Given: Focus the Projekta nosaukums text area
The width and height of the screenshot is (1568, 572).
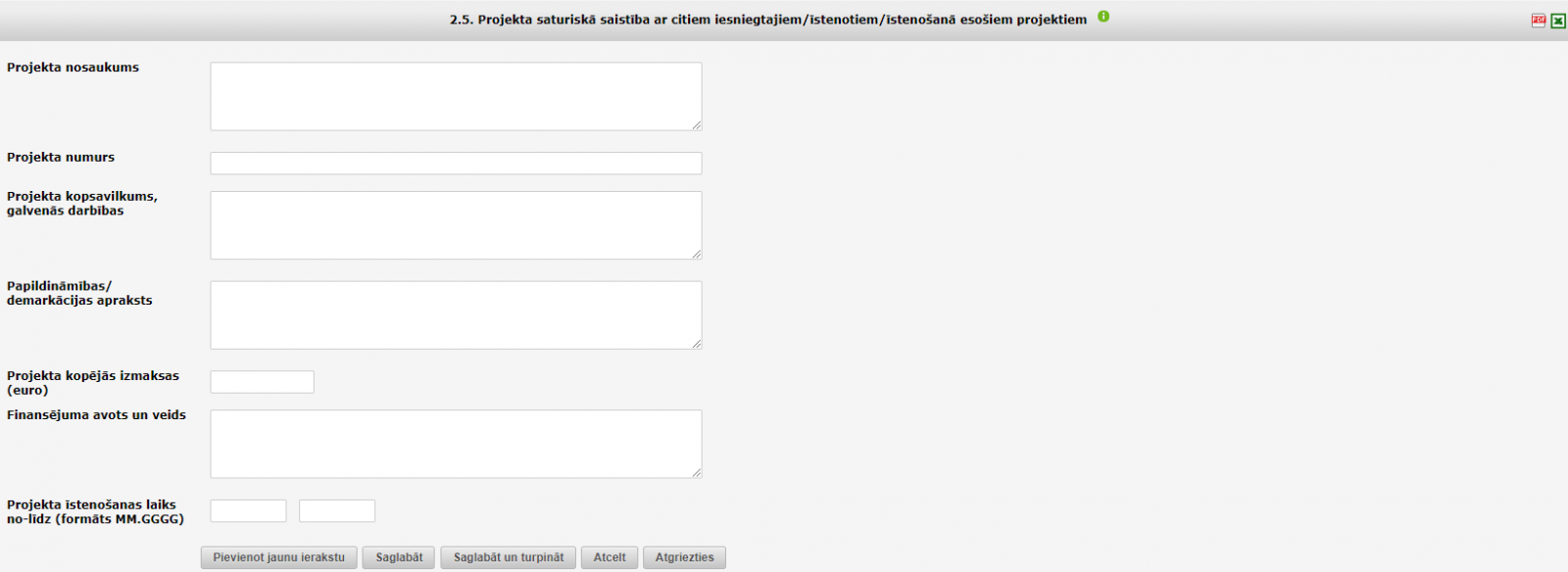Looking at the screenshot, I should click(456, 96).
